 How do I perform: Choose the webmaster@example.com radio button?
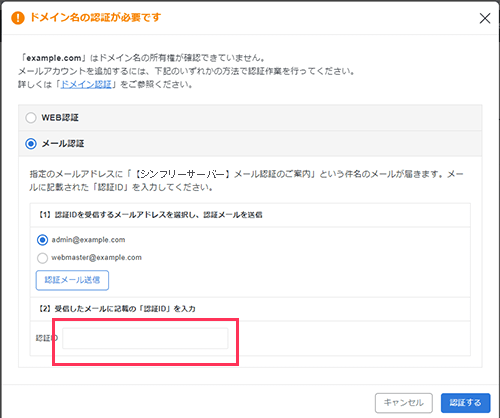42,258
